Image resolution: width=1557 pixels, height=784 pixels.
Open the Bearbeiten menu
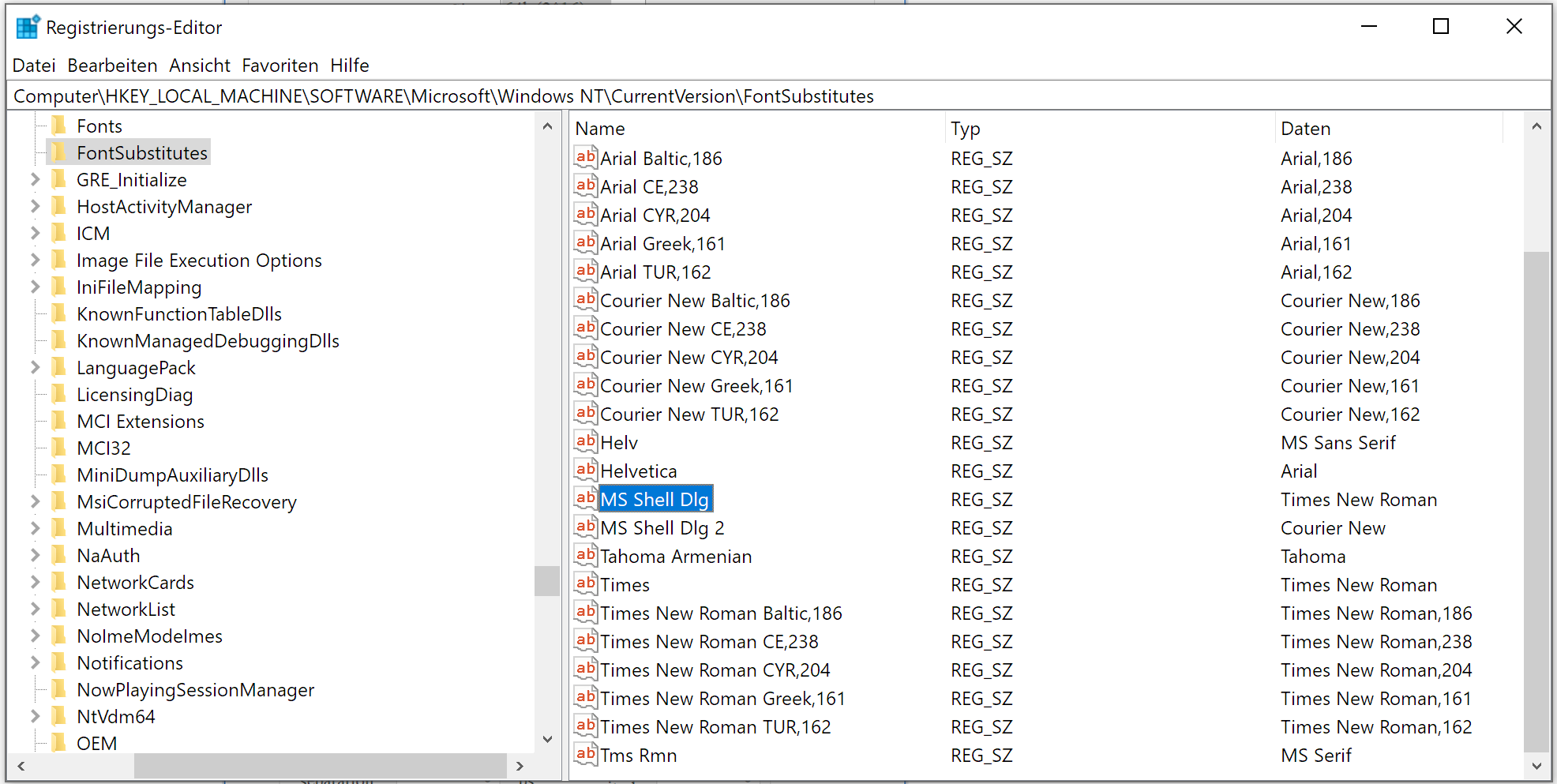[x=112, y=66]
